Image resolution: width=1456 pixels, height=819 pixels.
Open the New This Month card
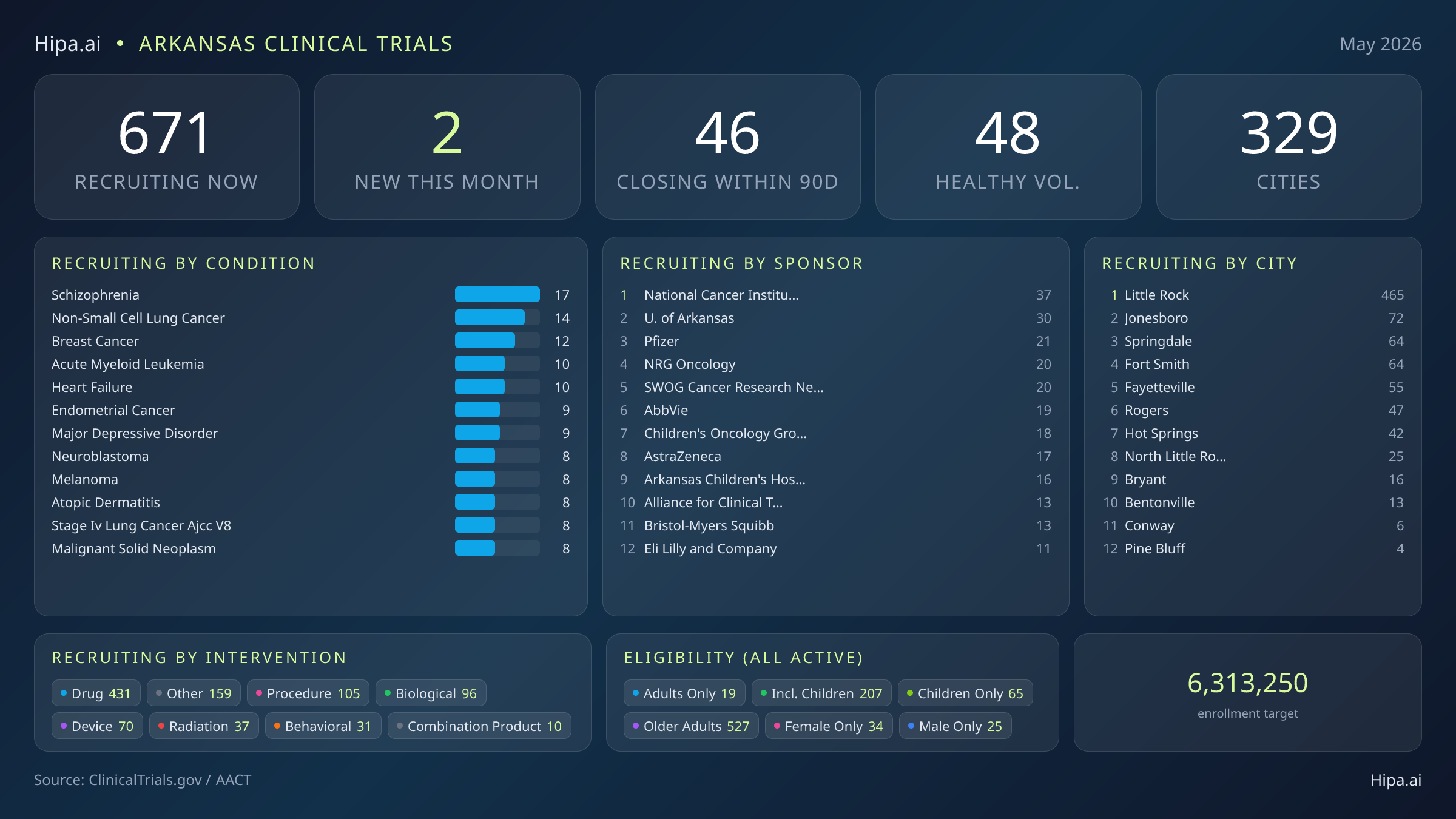click(x=447, y=147)
